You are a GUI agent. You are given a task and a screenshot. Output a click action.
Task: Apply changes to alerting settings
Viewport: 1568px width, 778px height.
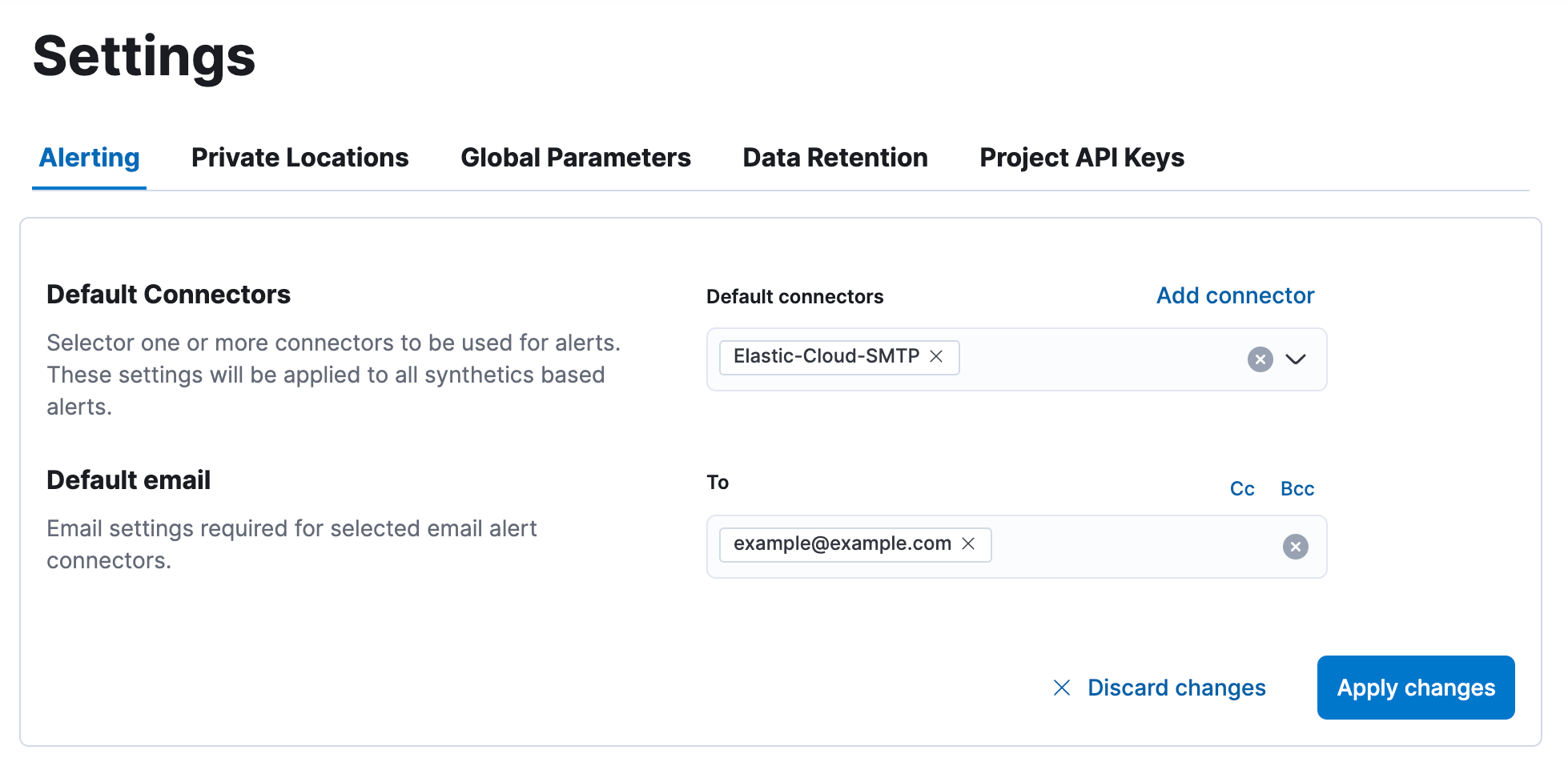coord(1415,688)
